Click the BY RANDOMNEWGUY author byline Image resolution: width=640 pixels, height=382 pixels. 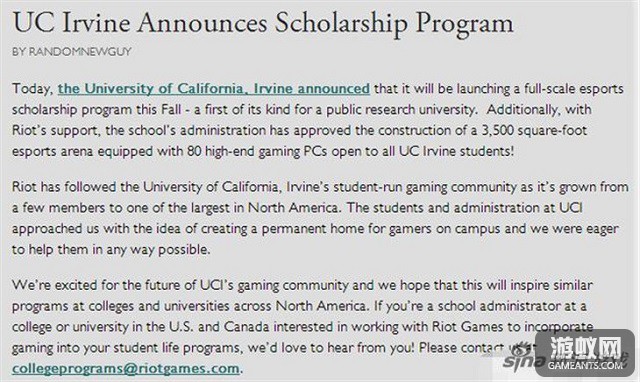coord(71,52)
